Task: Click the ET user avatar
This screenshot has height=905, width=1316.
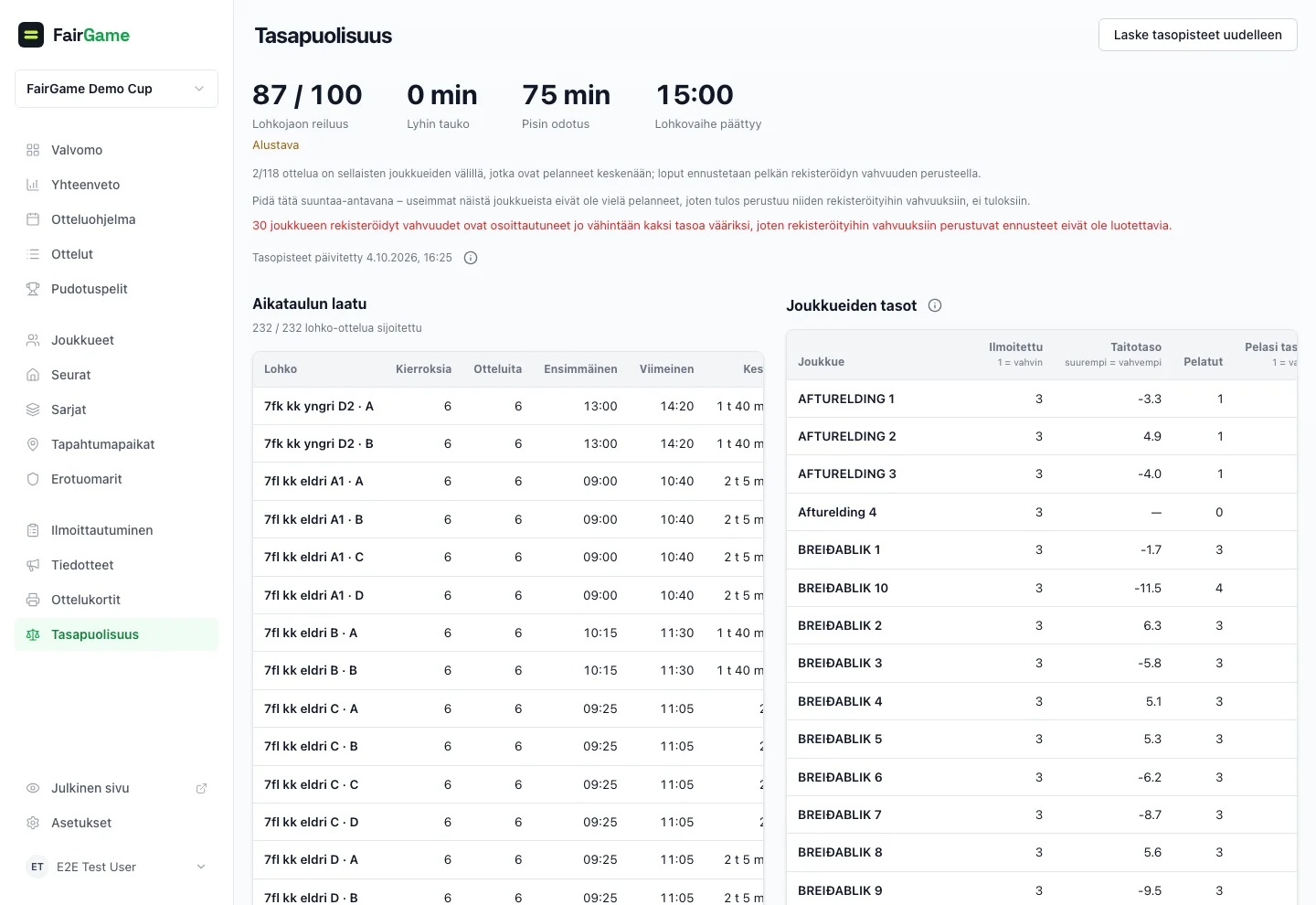Action: 37,867
